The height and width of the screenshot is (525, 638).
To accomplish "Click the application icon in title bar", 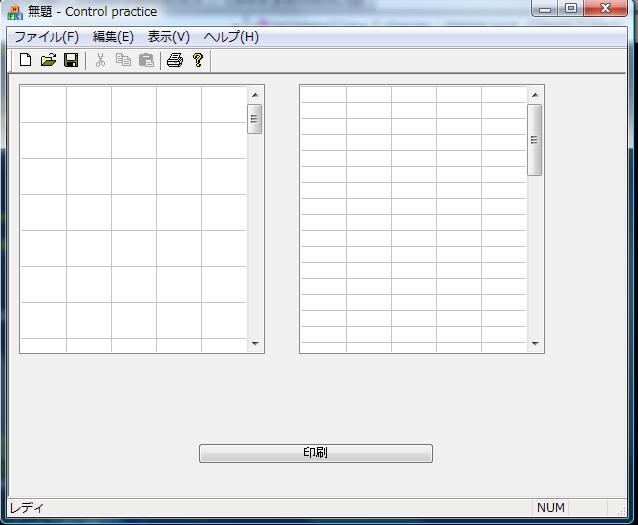I will pyautogui.click(x=15, y=12).
